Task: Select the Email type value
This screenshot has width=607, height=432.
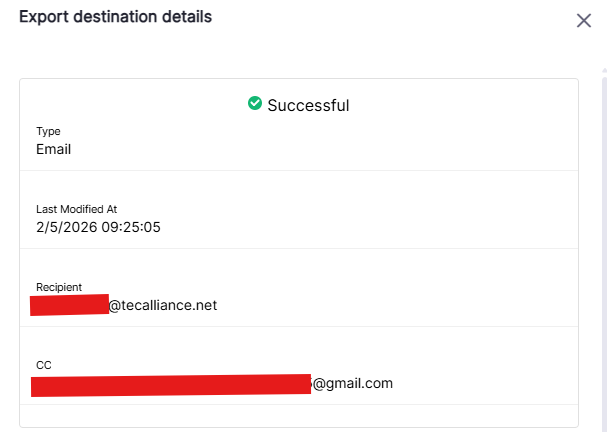Action: click(53, 149)
